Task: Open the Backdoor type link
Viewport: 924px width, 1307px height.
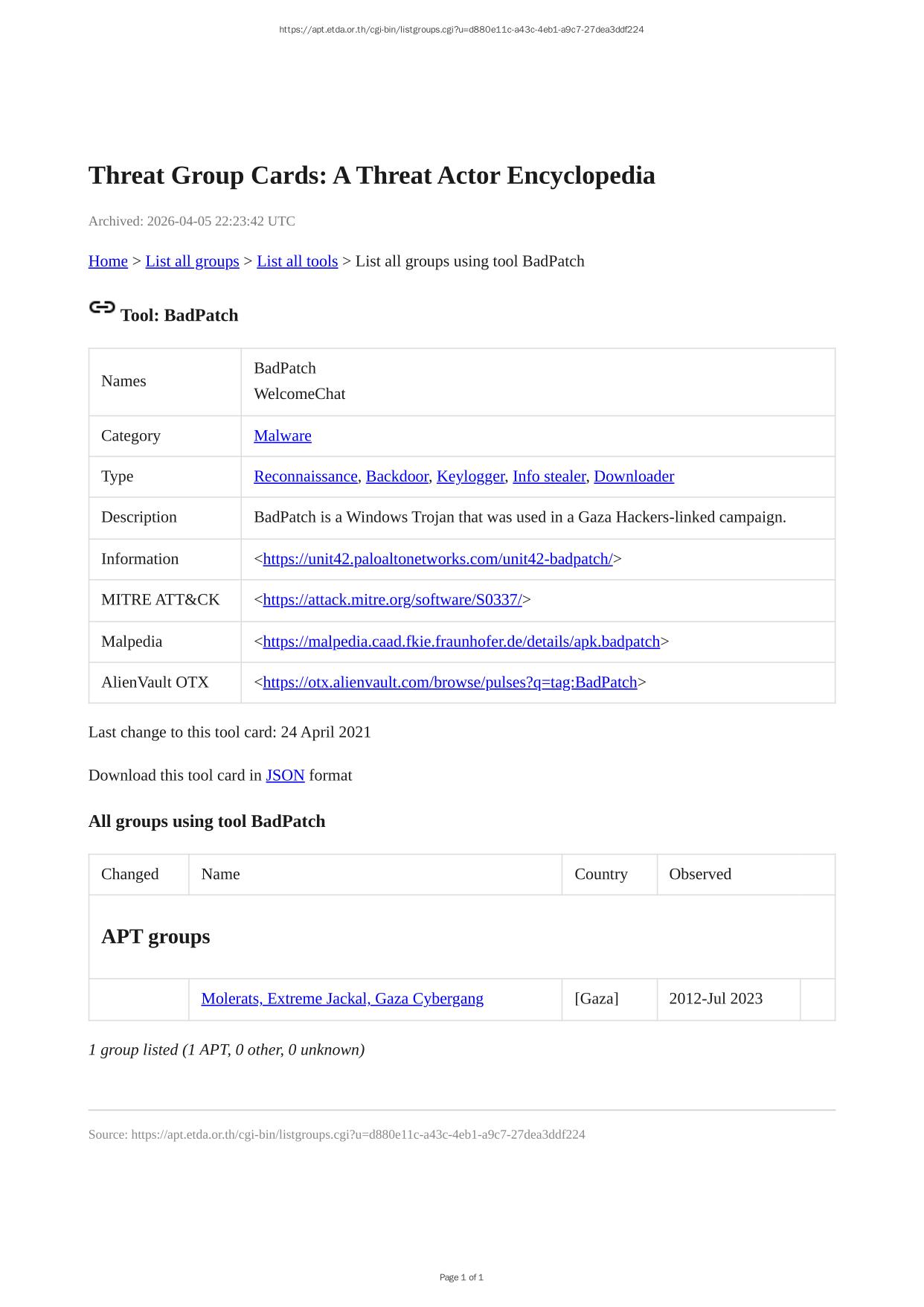Action: click(397, 476)
